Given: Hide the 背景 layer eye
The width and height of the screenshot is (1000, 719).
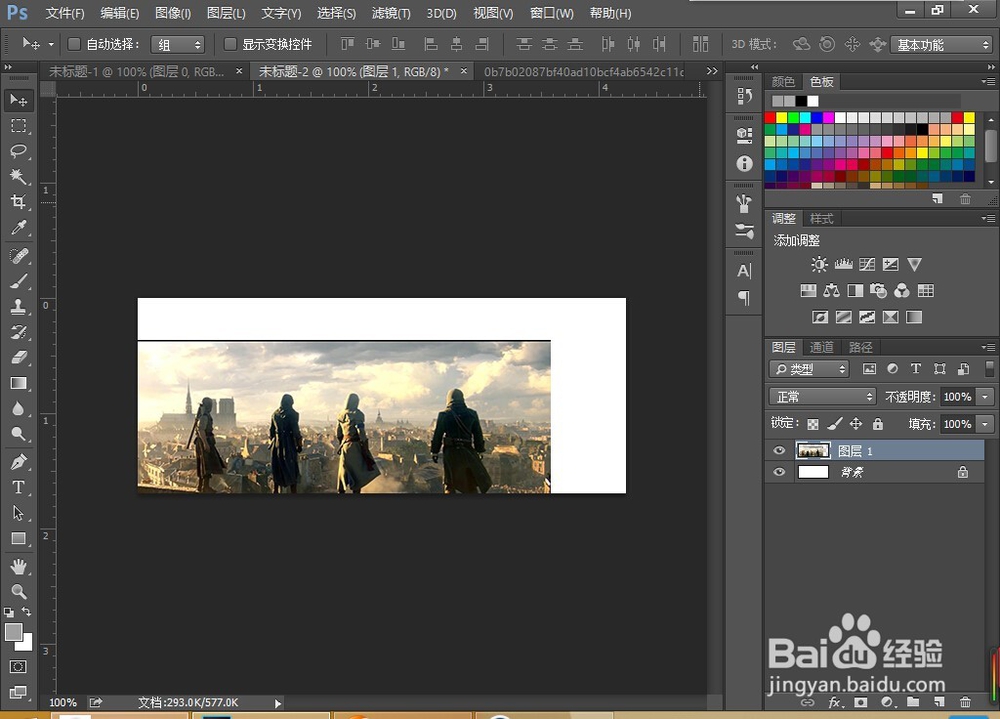Looking at the screenshot, I should coord(779,472).
